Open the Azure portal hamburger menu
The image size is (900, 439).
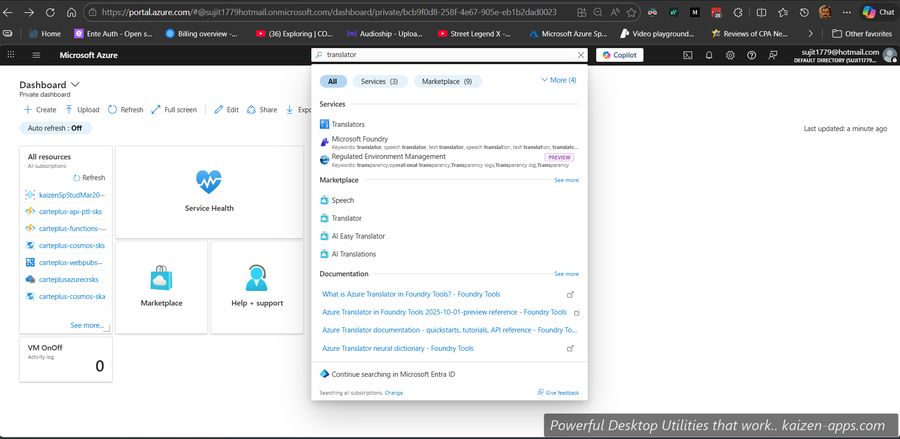pyautogui.click(x=10, y=55)
